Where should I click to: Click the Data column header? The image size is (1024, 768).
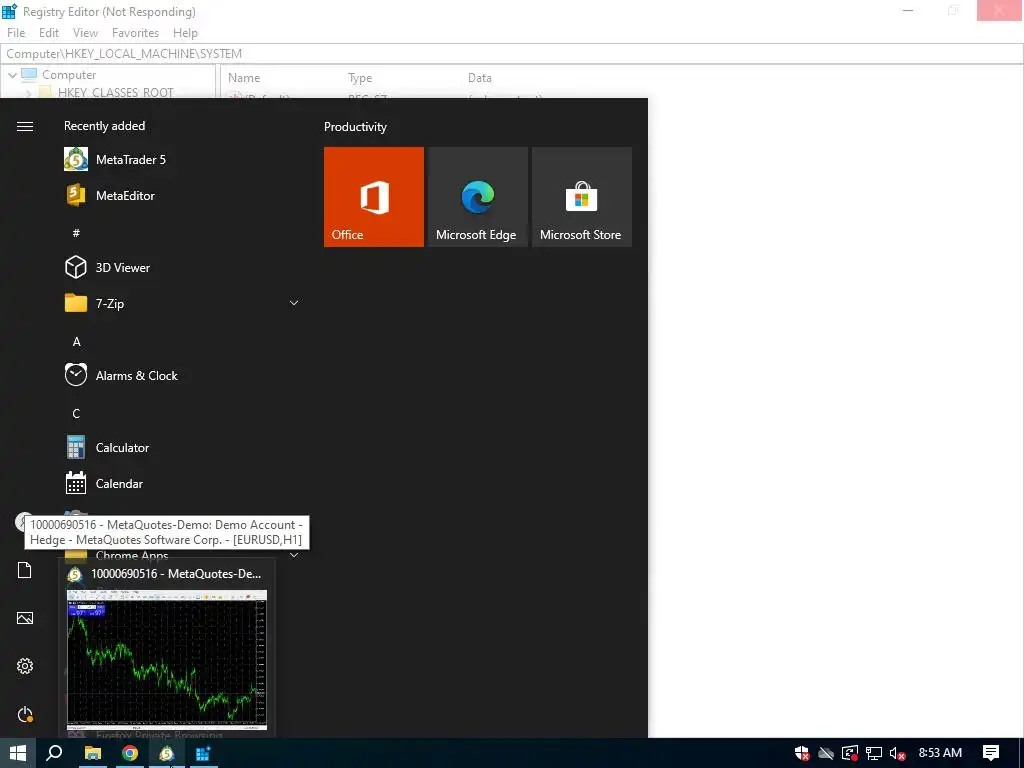tap(479, 78)
